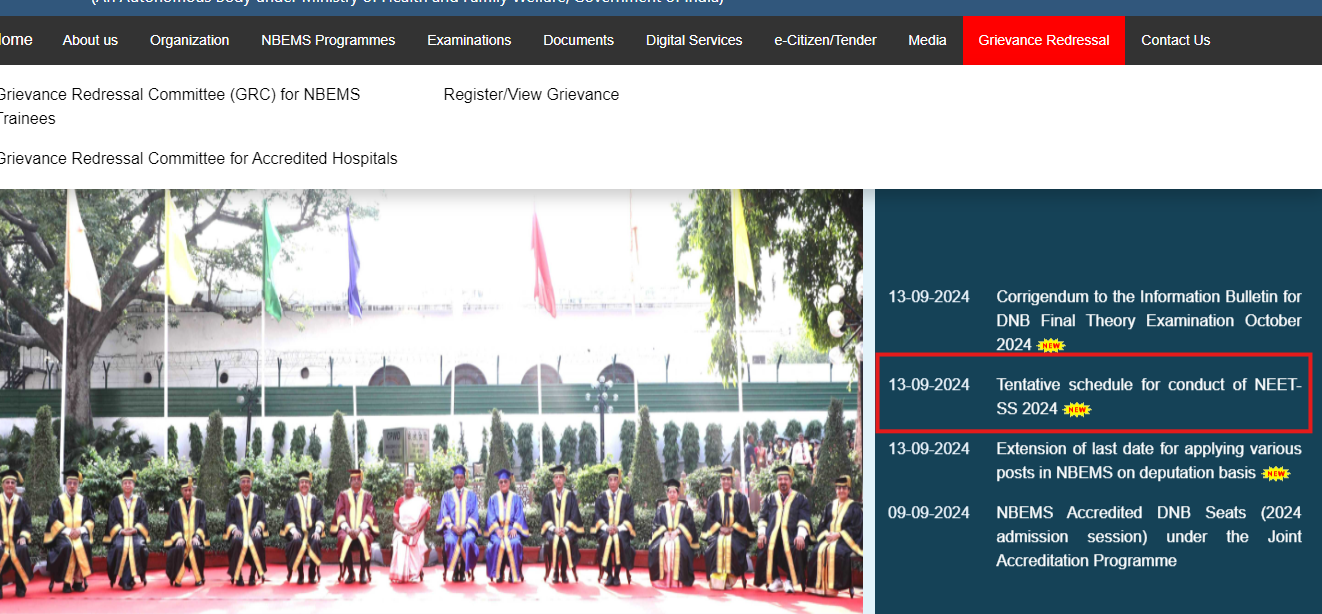Click the convocation group photo banner
This screenshot has height=614, width=1322.
pyautogui.click(x=430, y=400)
